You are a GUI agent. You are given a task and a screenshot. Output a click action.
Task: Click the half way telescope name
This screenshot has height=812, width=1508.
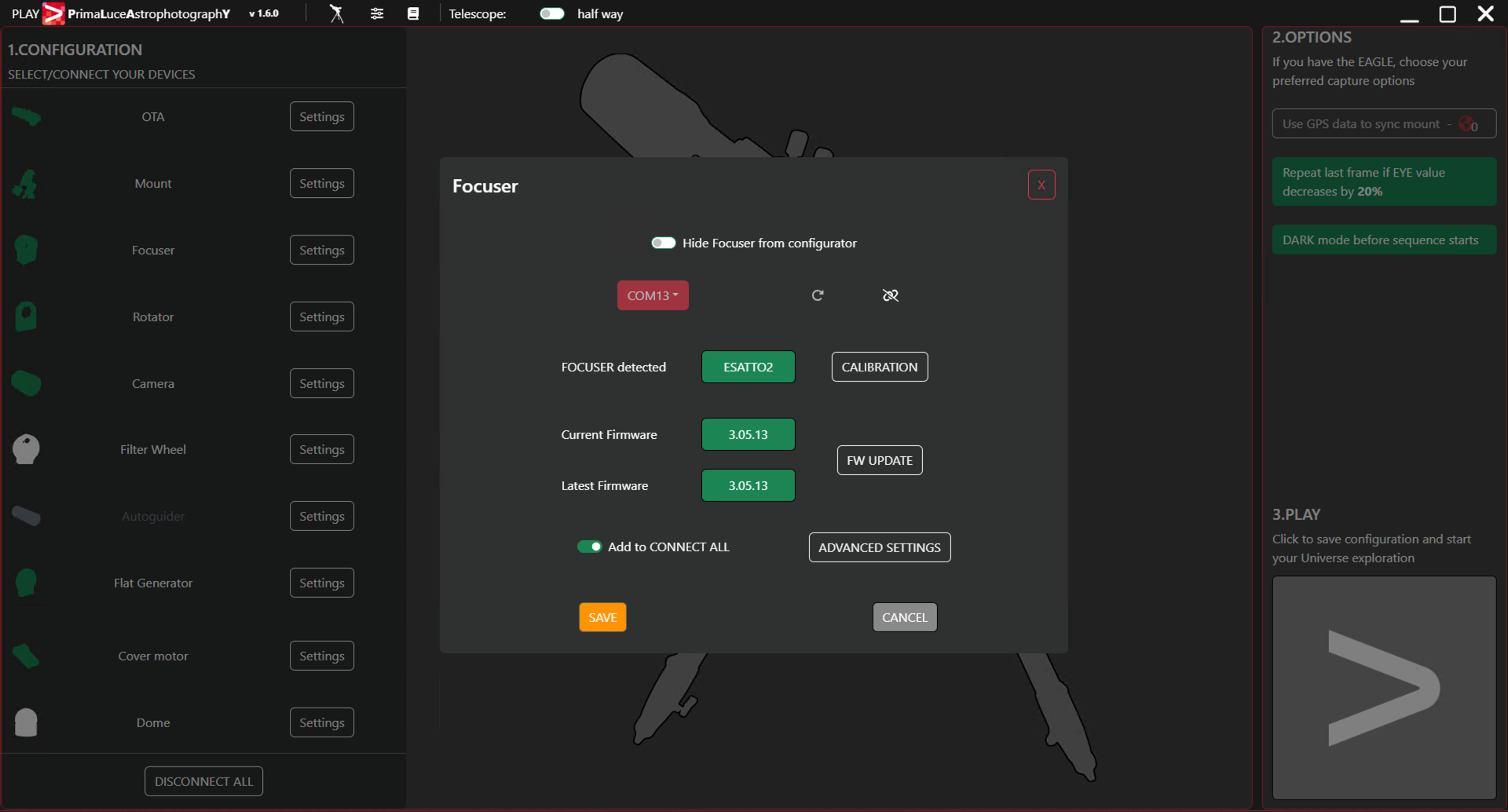click(x=600, y=14)
